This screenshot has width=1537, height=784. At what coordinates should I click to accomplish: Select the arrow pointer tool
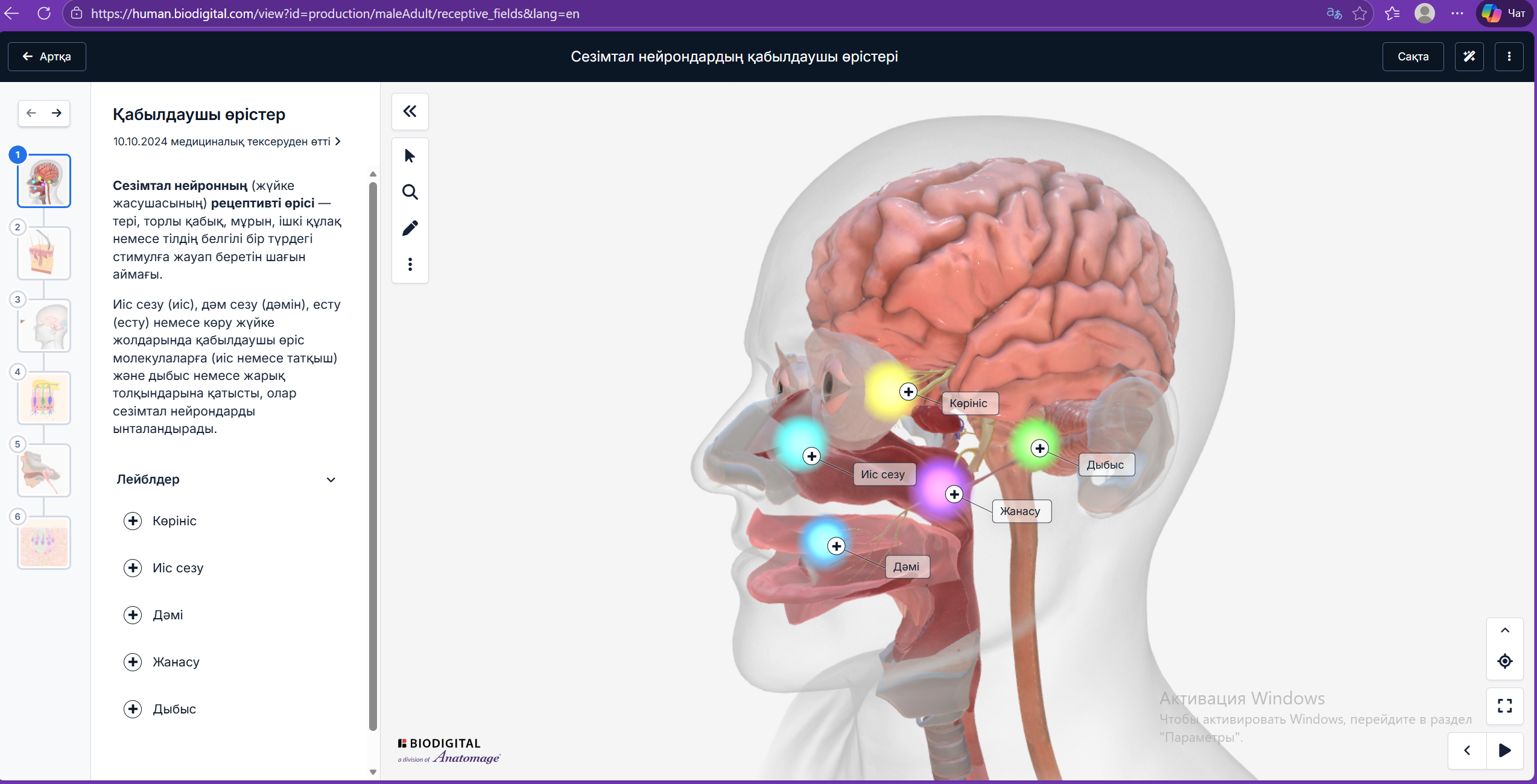point(410,156)
